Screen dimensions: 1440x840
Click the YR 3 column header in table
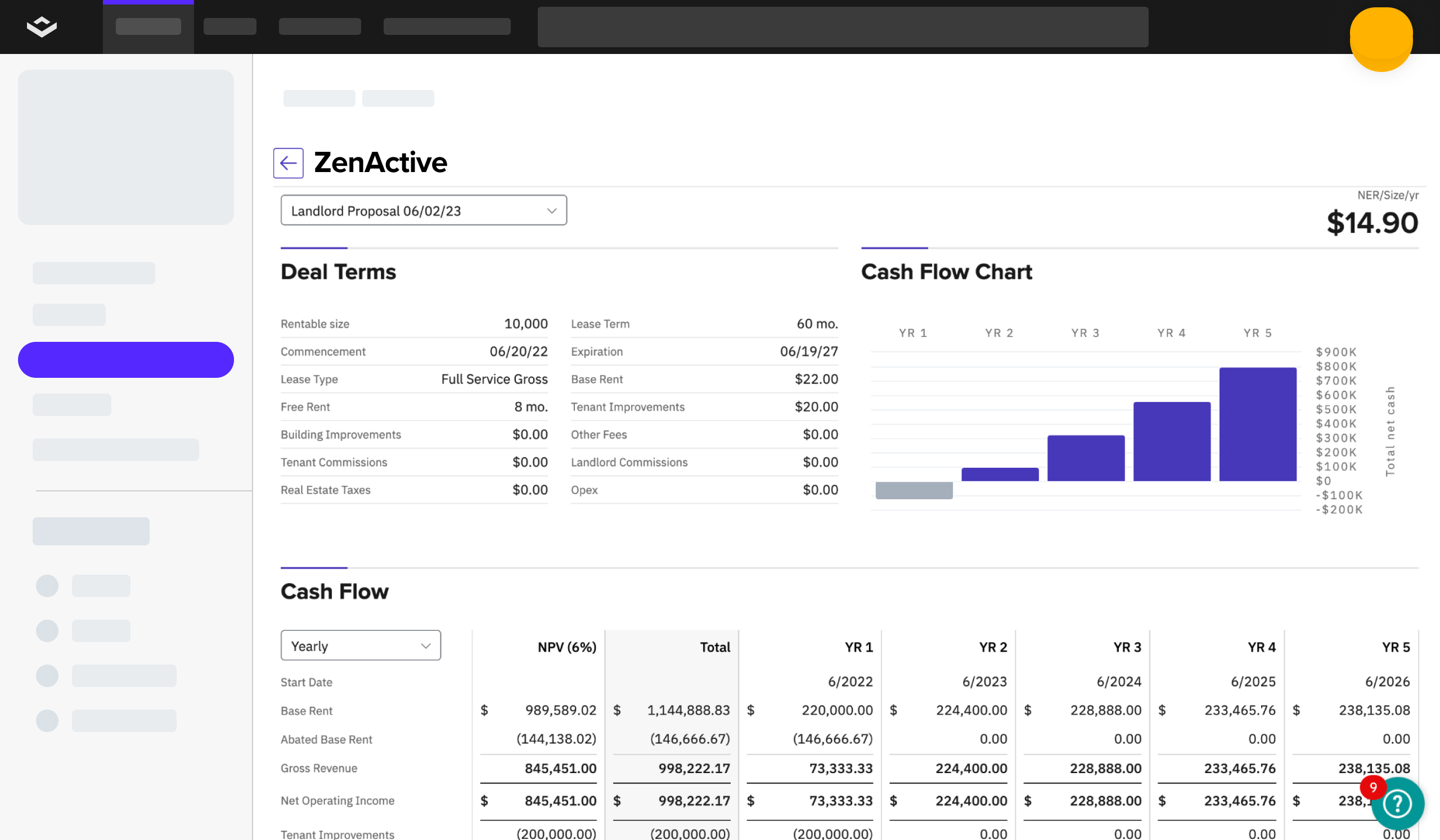coord(1127,647)
